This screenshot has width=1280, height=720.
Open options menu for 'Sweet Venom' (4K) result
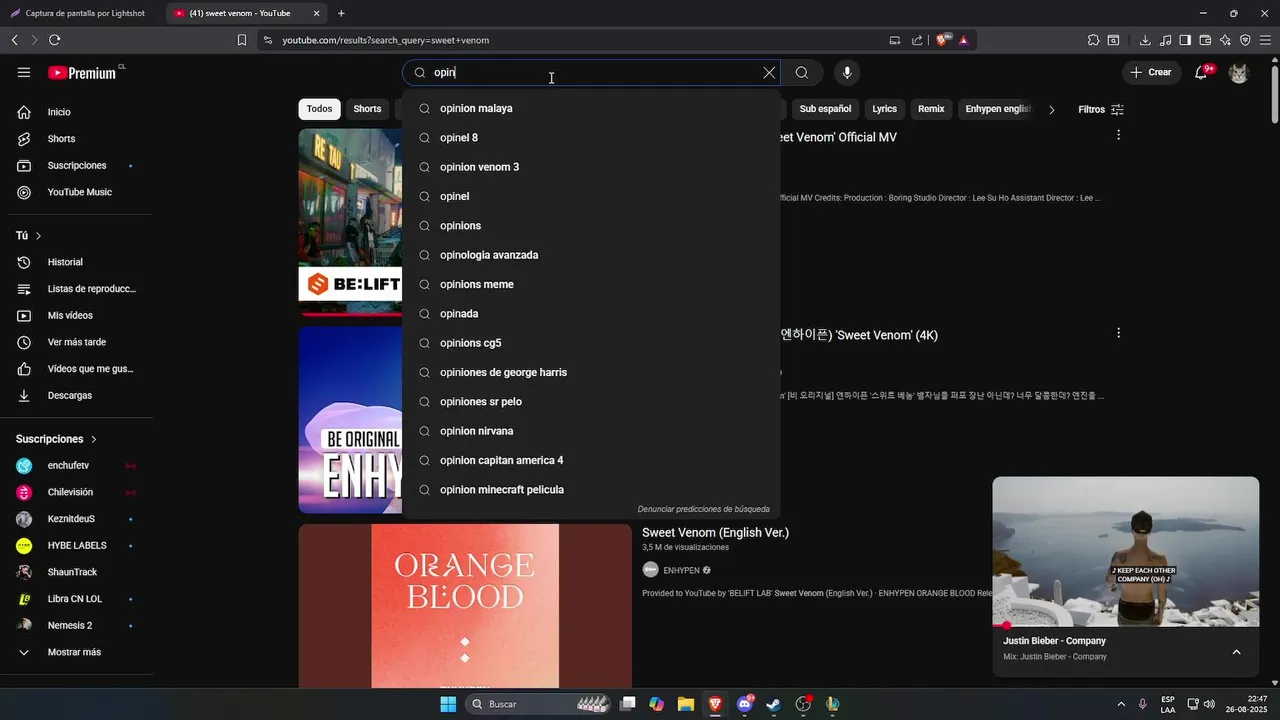1118,333
